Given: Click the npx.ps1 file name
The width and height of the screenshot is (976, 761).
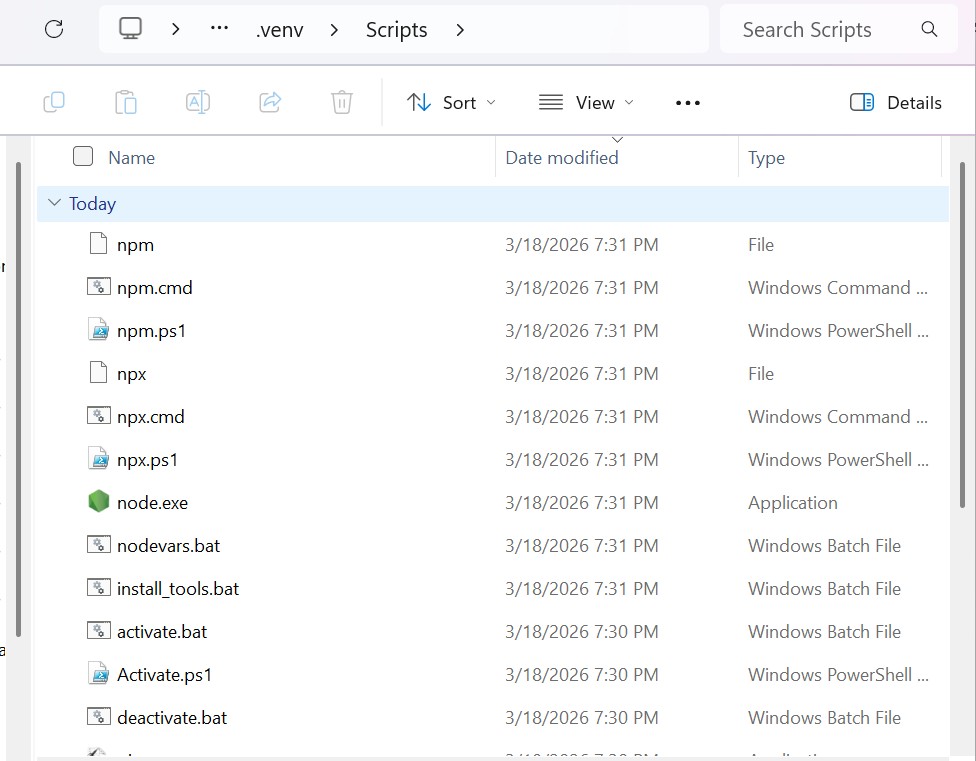Looking at the screenshot, I should [148, 460].
